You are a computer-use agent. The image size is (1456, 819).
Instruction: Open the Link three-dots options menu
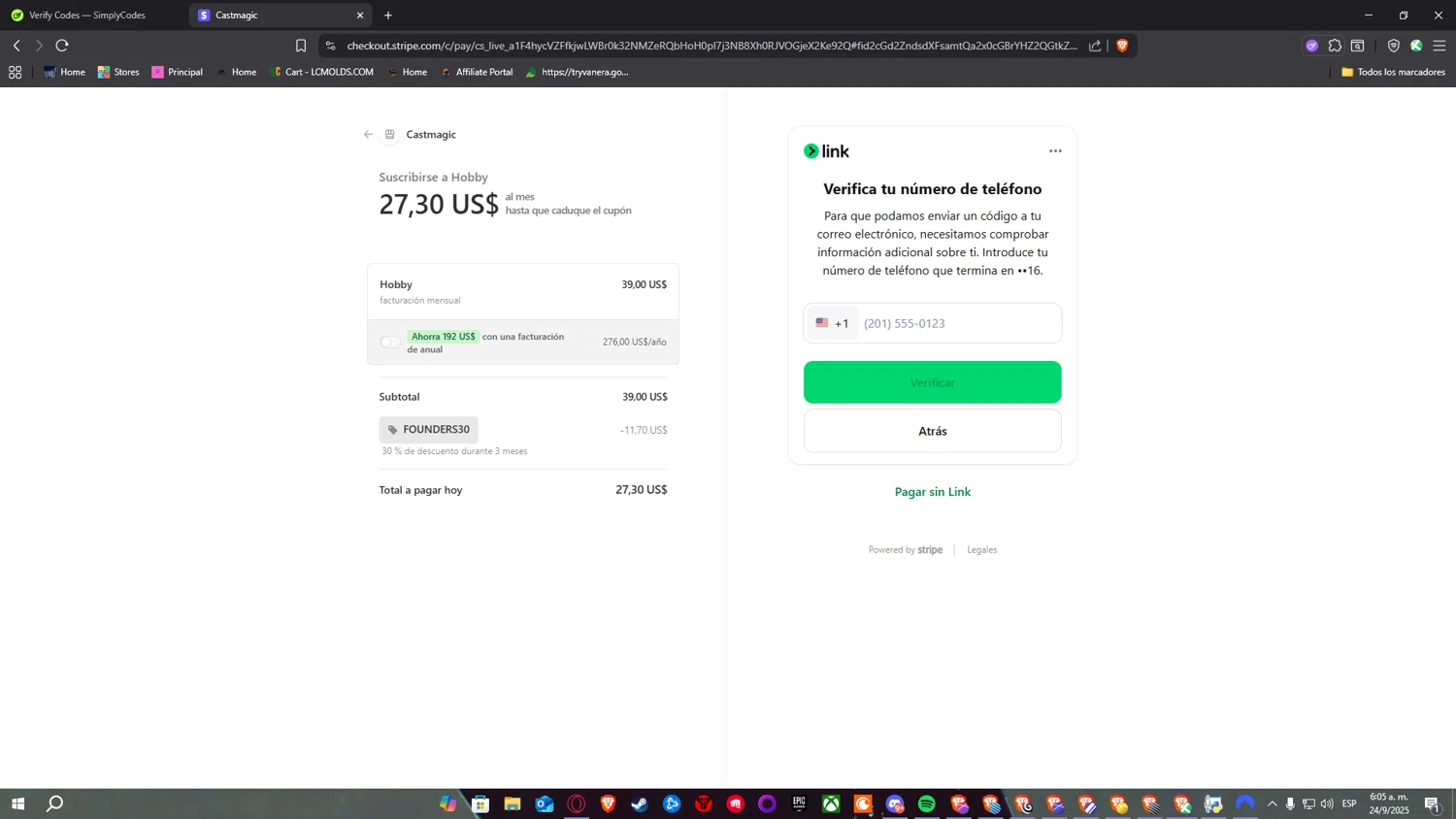click(1055, 151)
